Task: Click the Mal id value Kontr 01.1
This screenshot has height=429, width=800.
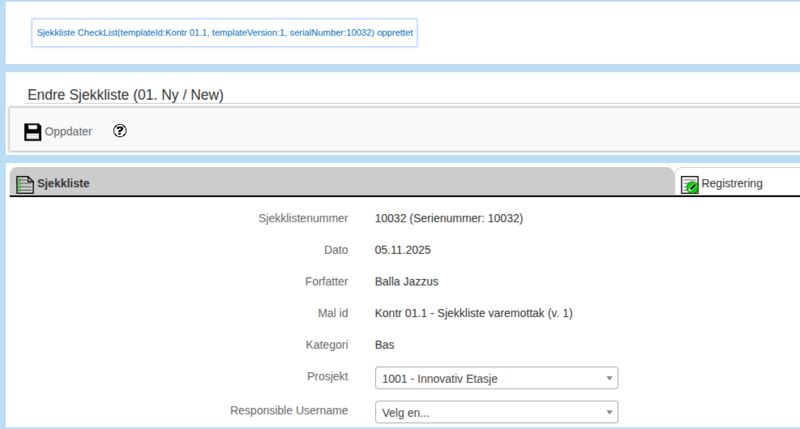Action: (473, 313)
